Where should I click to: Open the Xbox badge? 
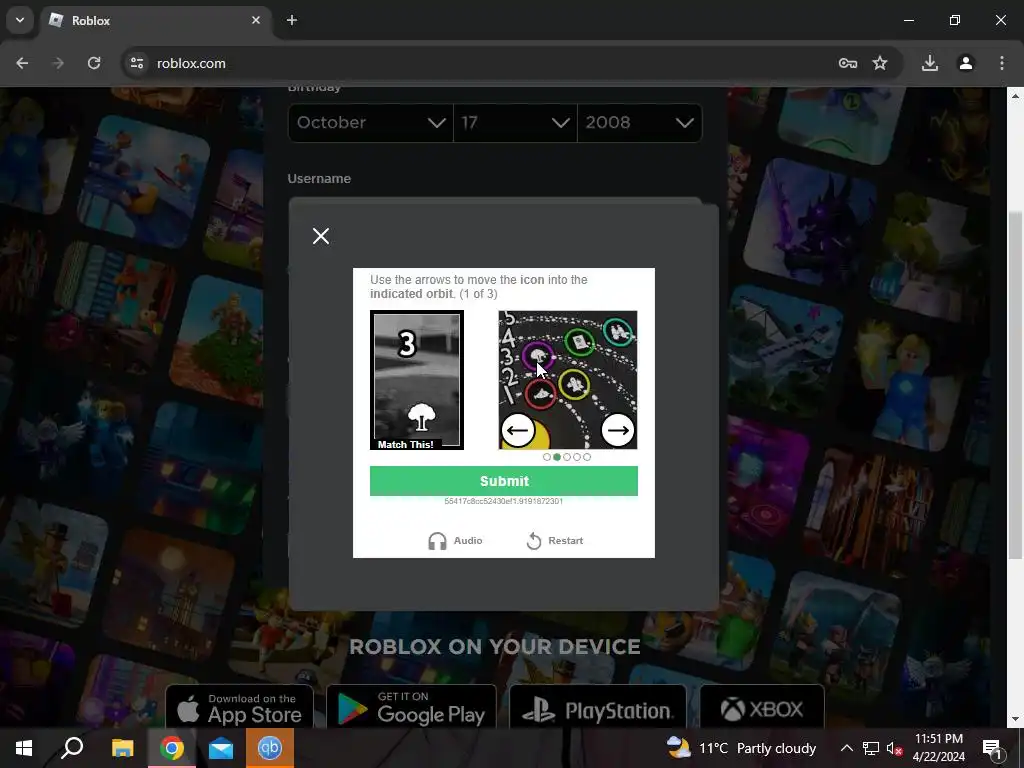[761, 708]
